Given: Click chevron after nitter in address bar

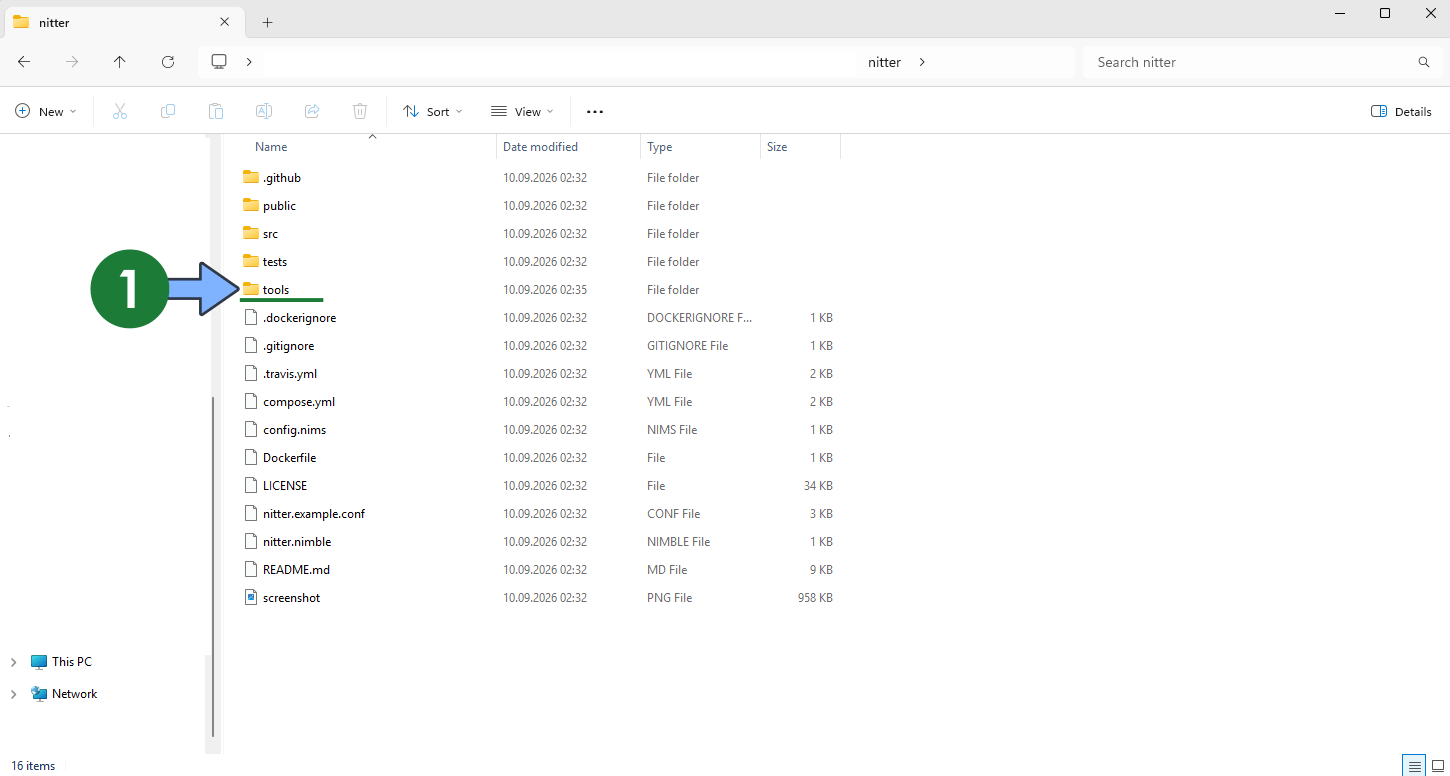Looking at the screenshot, I should (x=921, y=62).
